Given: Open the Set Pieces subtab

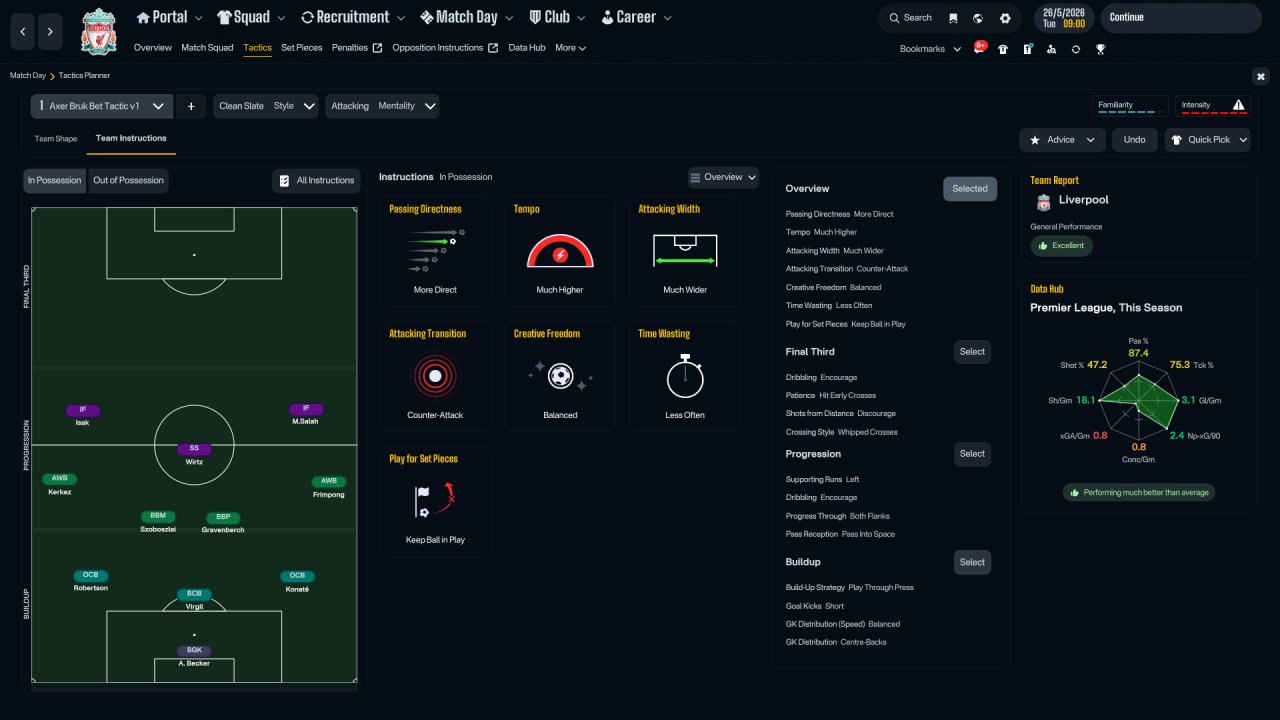Looking at the screenshot, I should [301, 48].
